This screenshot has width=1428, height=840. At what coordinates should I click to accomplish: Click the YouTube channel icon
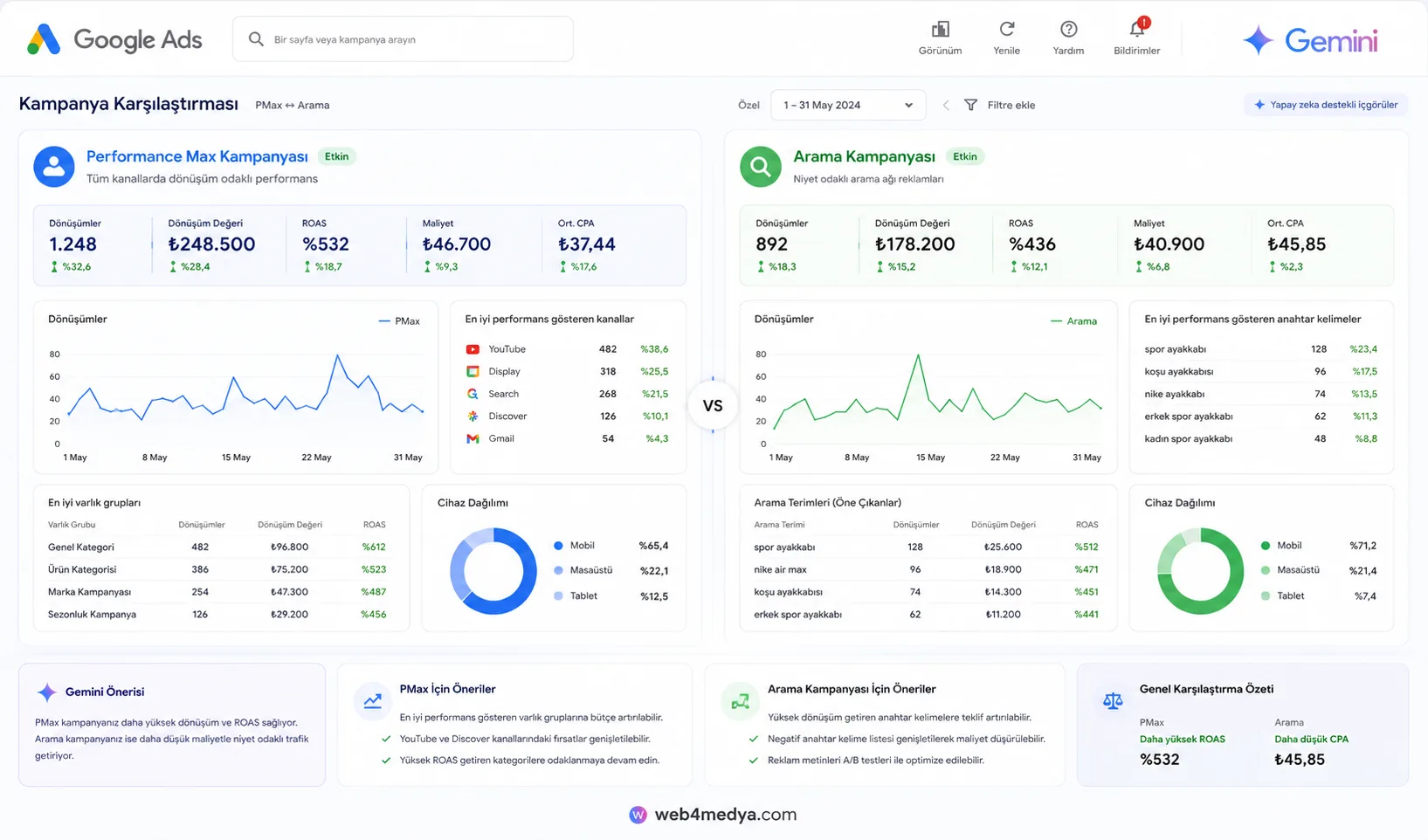click(x=473, y=349)
